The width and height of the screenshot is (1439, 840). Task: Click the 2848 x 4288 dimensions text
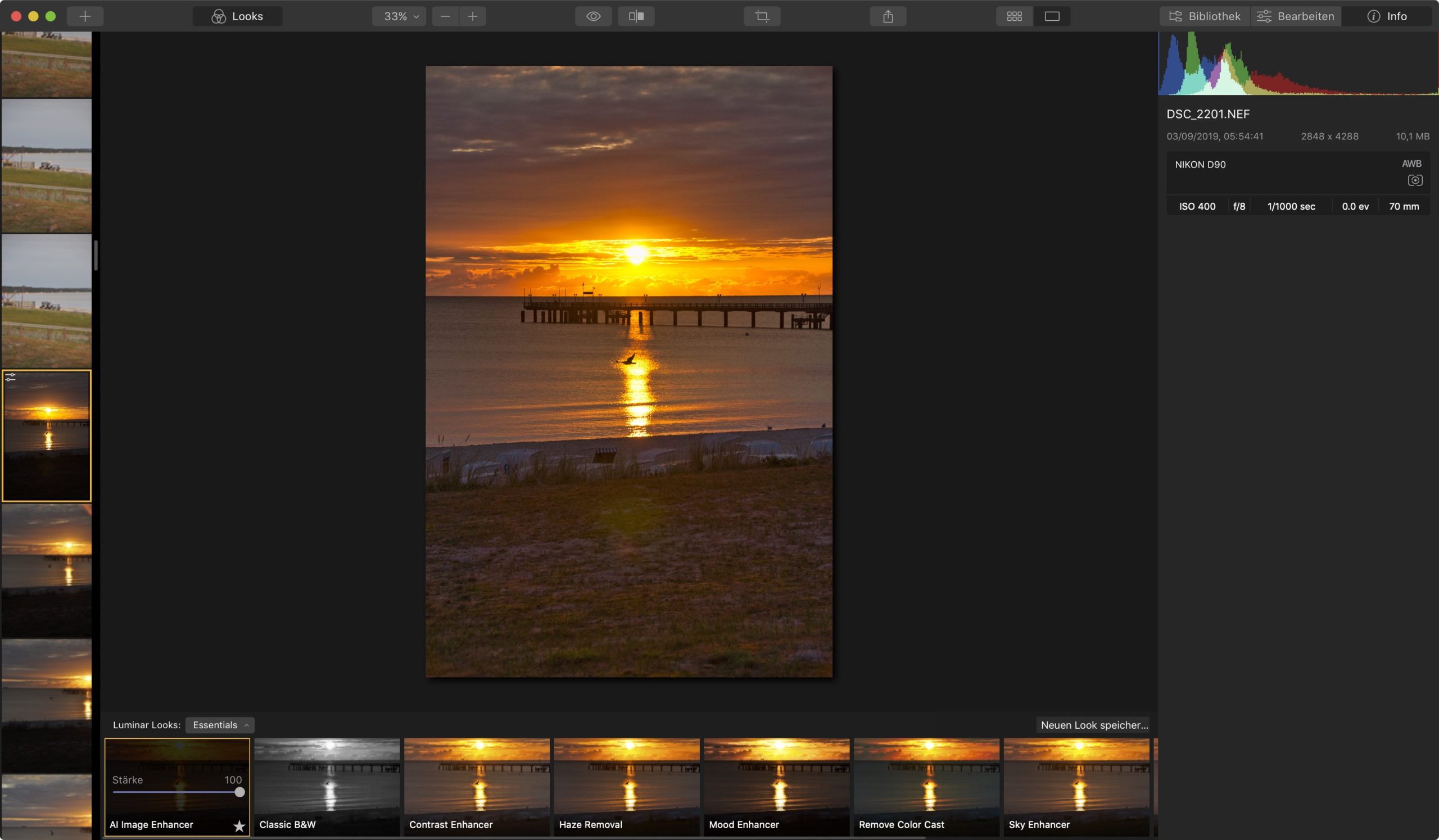(x=1329, y=137)
